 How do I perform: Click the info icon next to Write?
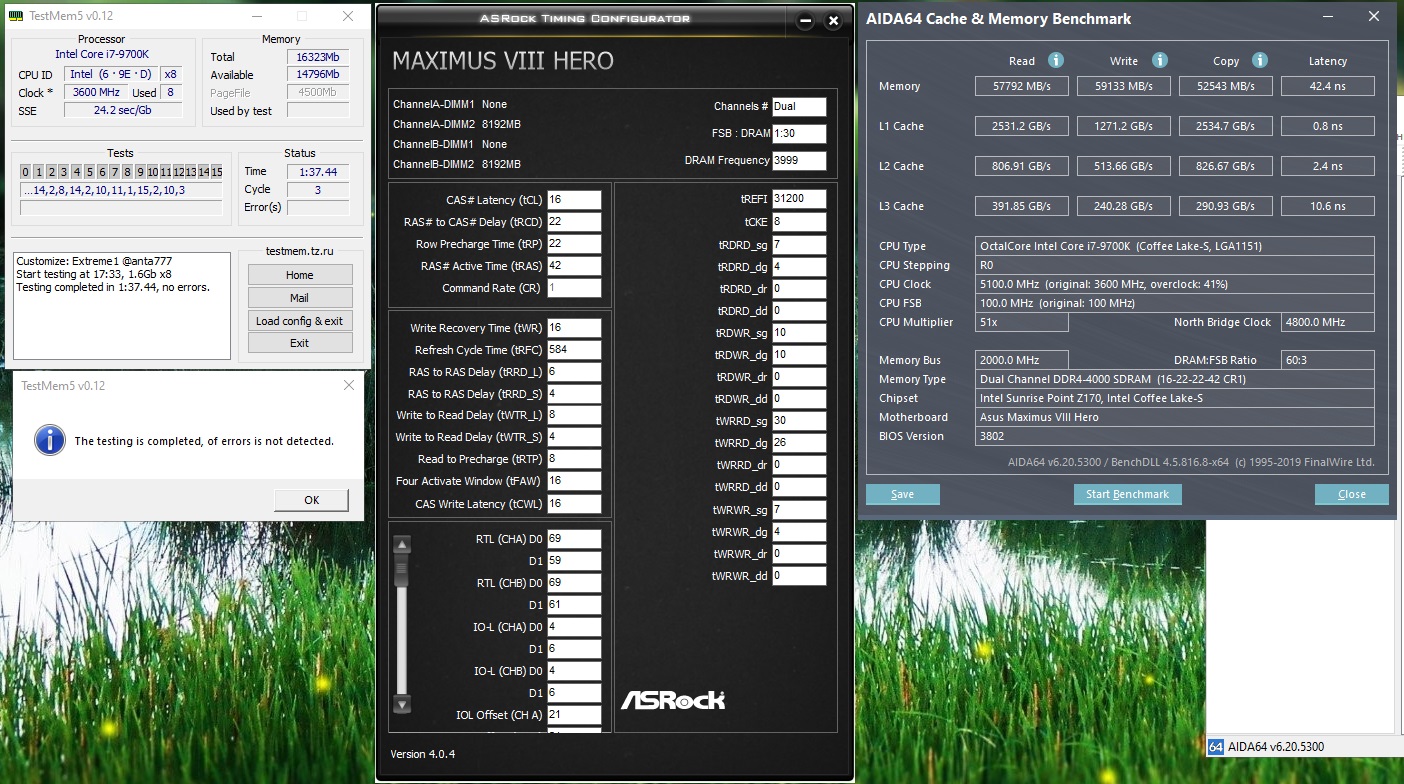pos(1160,60)
